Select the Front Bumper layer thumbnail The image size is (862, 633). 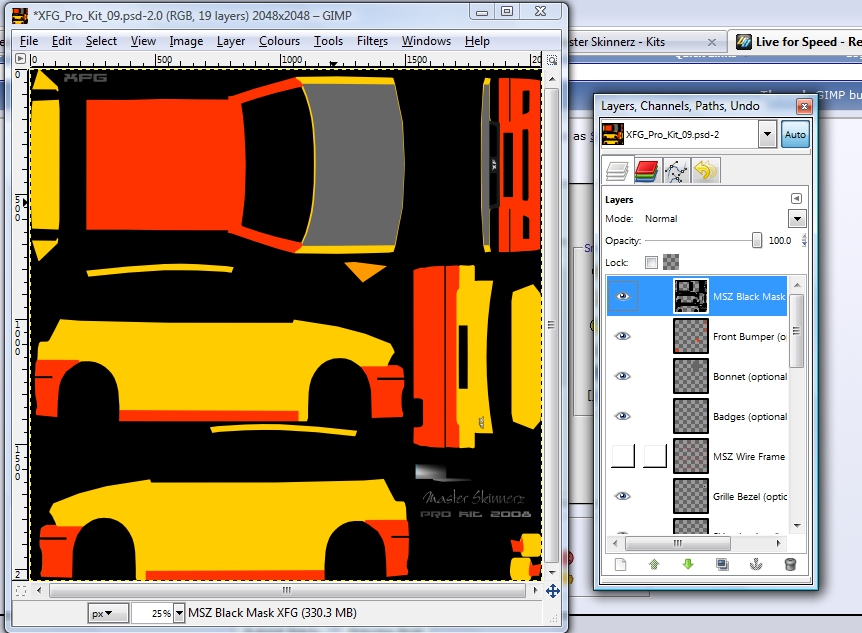(x=691, y=336)
